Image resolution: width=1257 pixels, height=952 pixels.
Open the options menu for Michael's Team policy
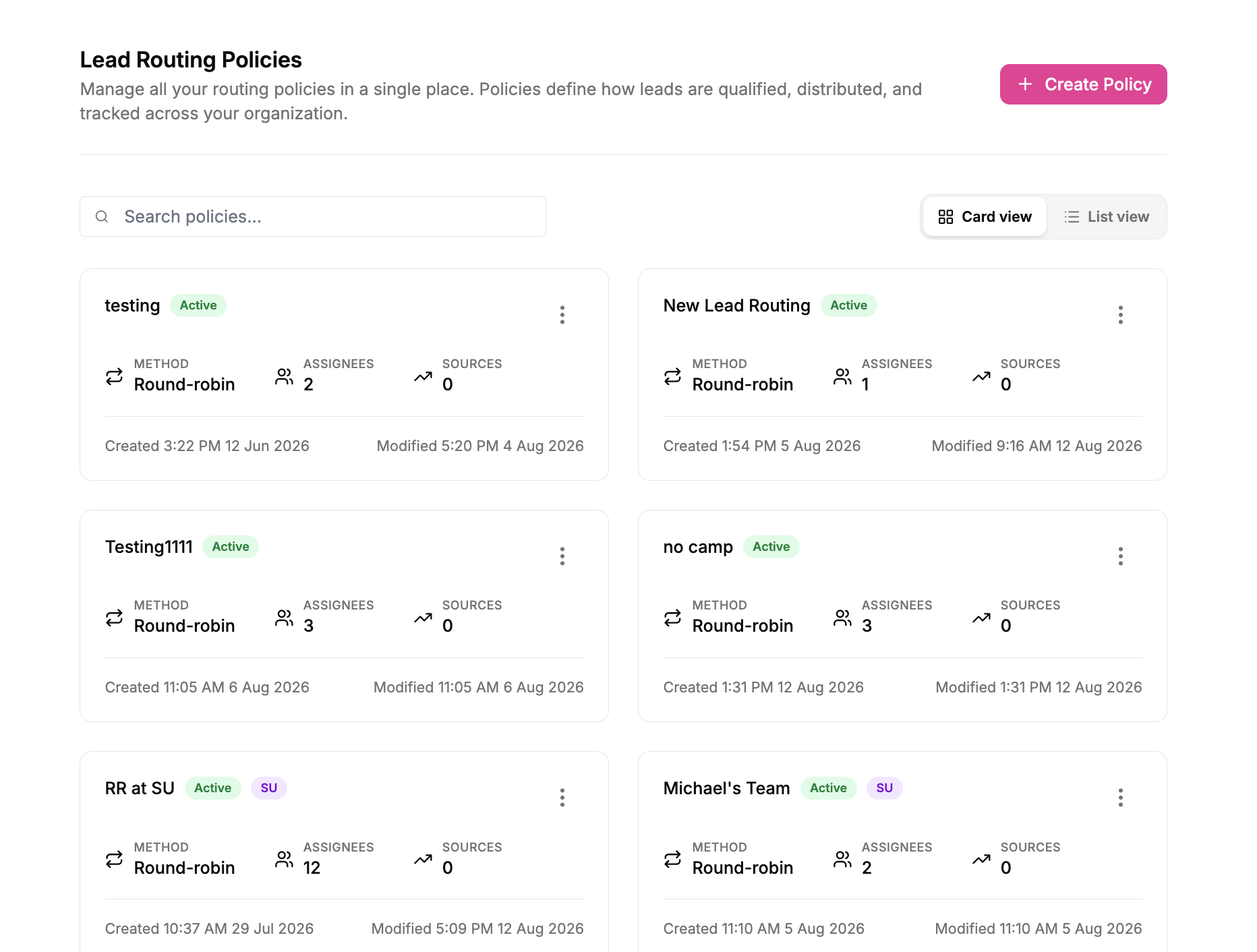(1121, 798)
